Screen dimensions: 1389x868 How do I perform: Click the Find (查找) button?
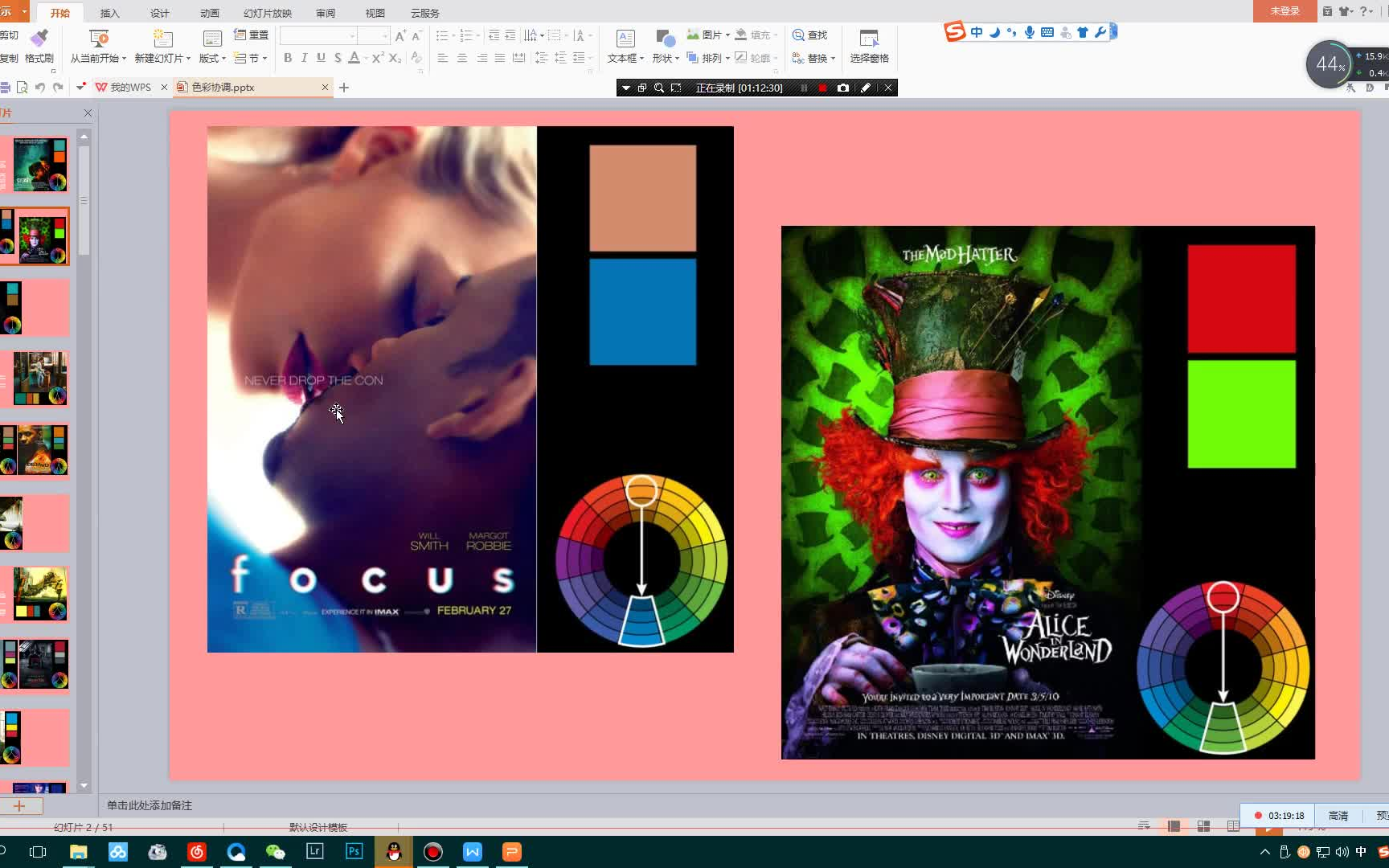click(x=810, y=35)
